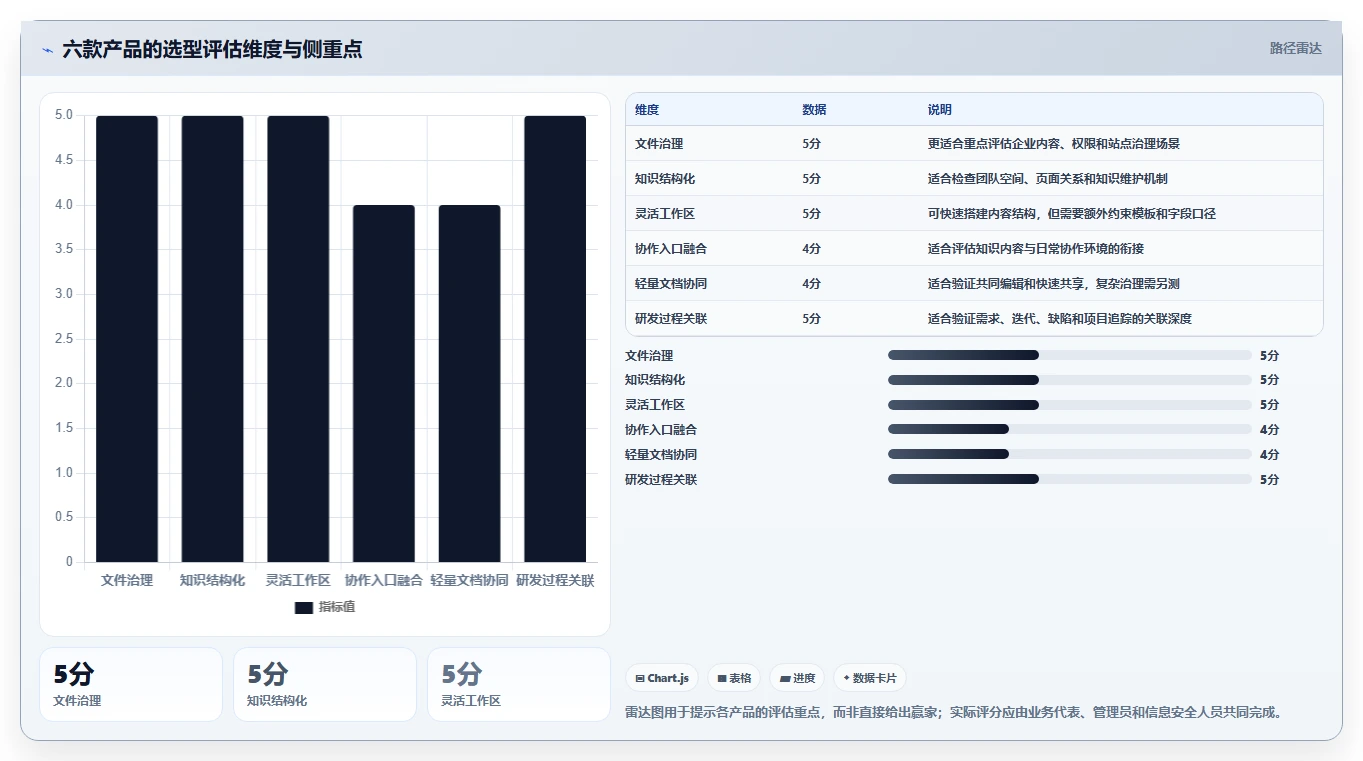This screenshot has width=1363, height=761.
Task: Open the 灵活工作区 5分 data card
Action: coord(519,684)
